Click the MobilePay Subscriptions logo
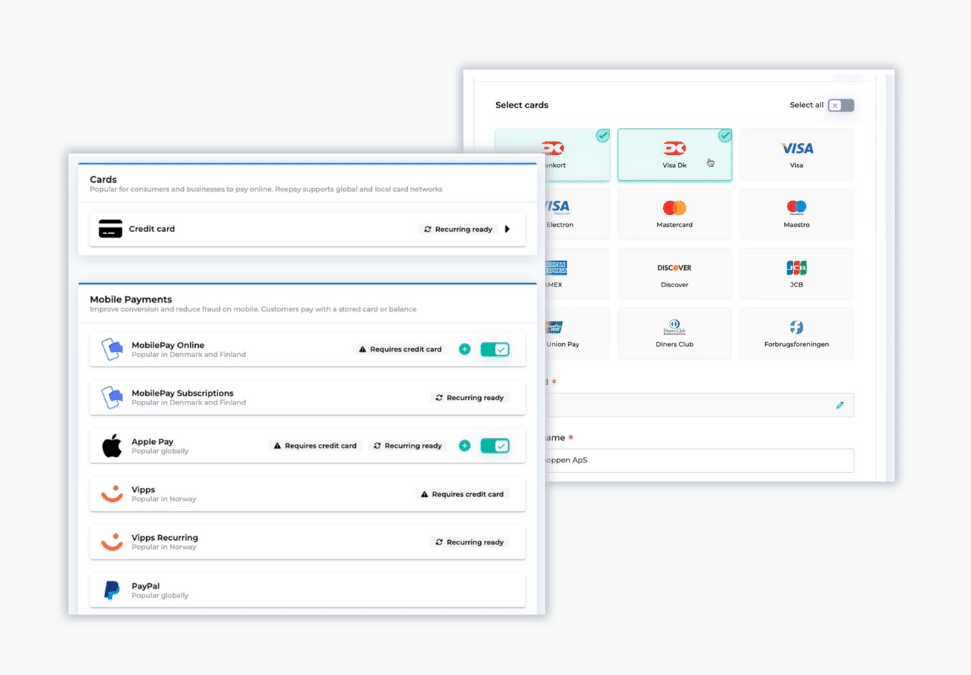Viewport: 971px width, 675px height. tap(112, 398)
